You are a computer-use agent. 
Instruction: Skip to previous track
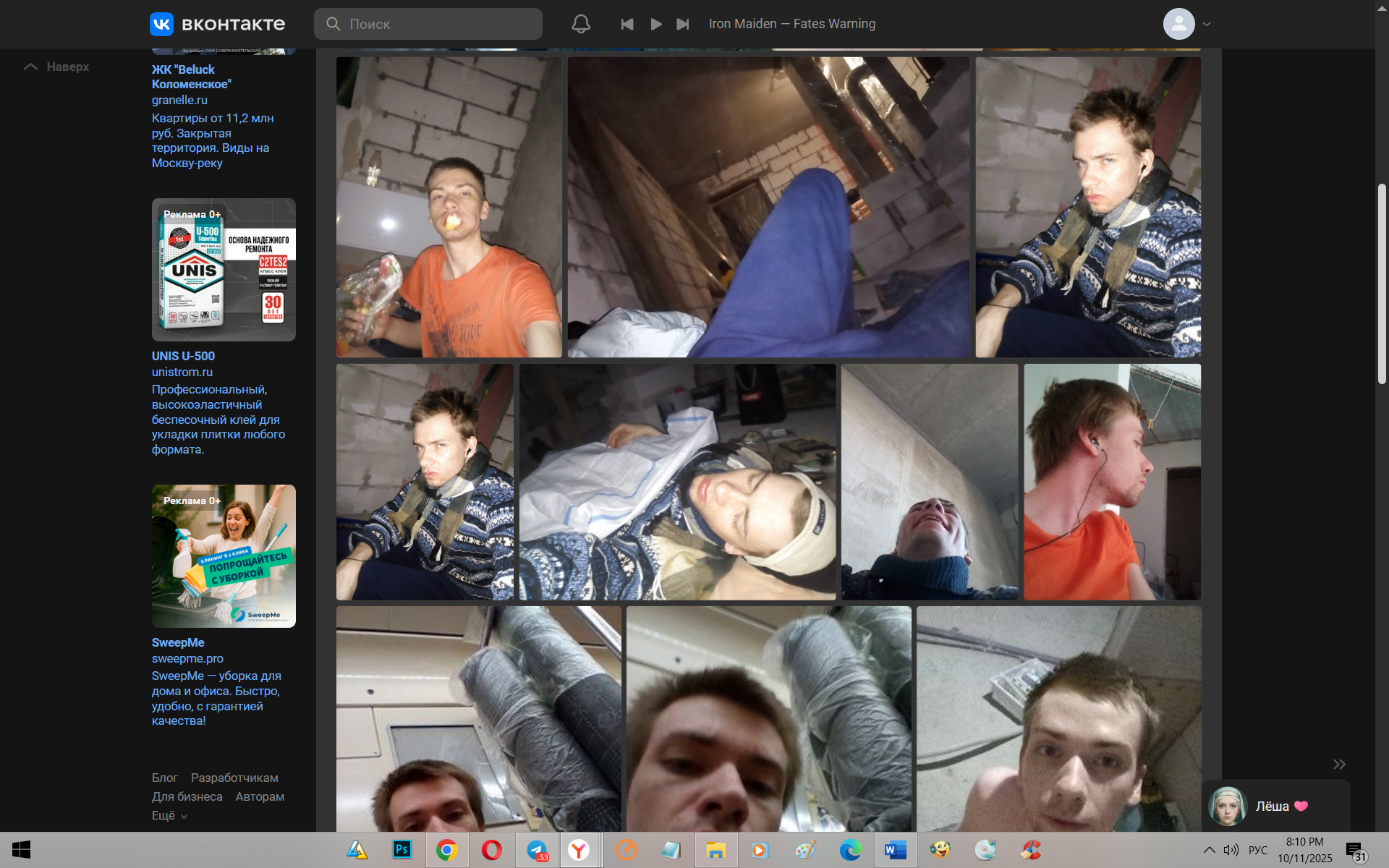626,24
